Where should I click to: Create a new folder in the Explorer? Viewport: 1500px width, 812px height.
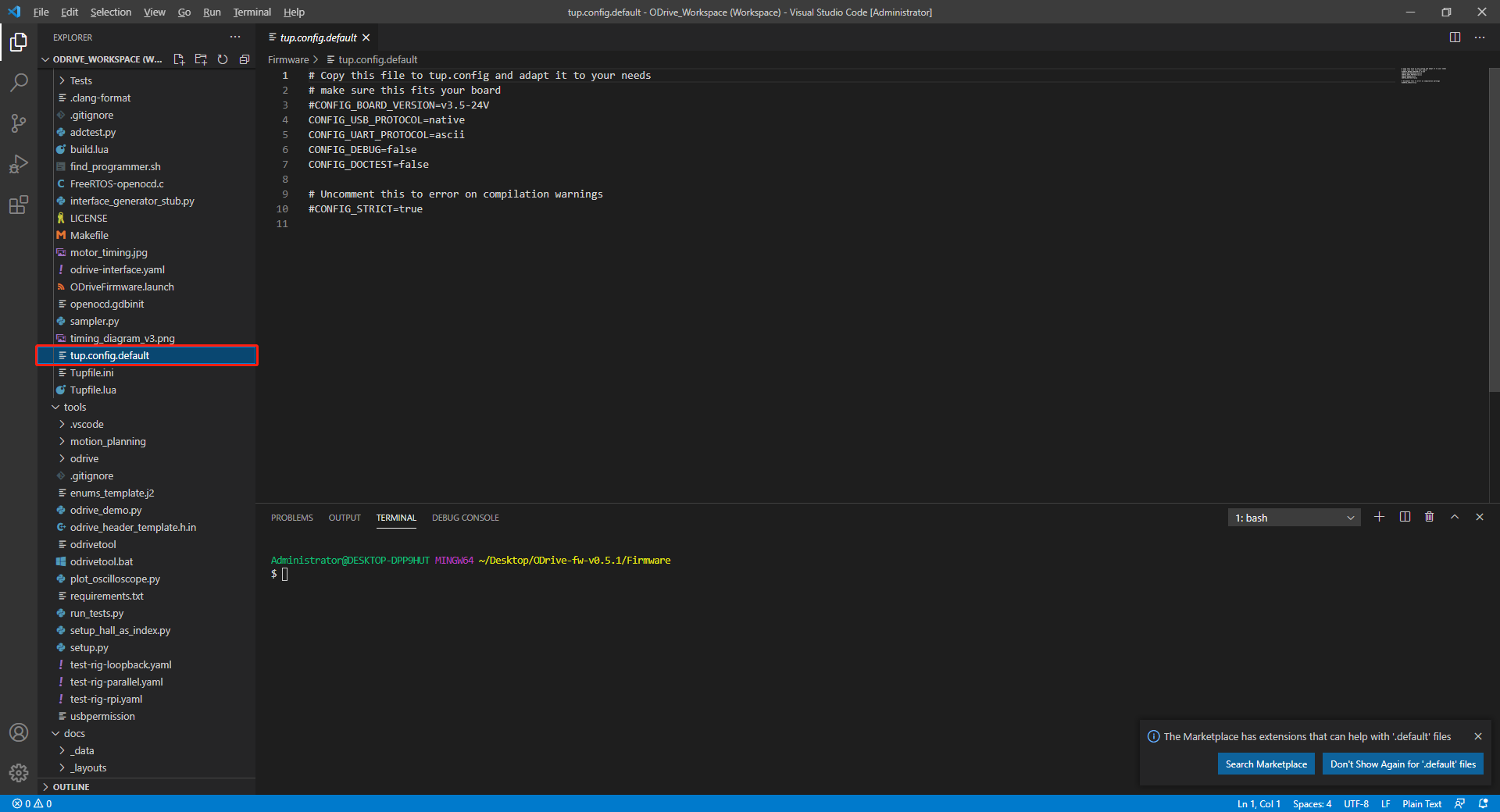tap(201, 59)
